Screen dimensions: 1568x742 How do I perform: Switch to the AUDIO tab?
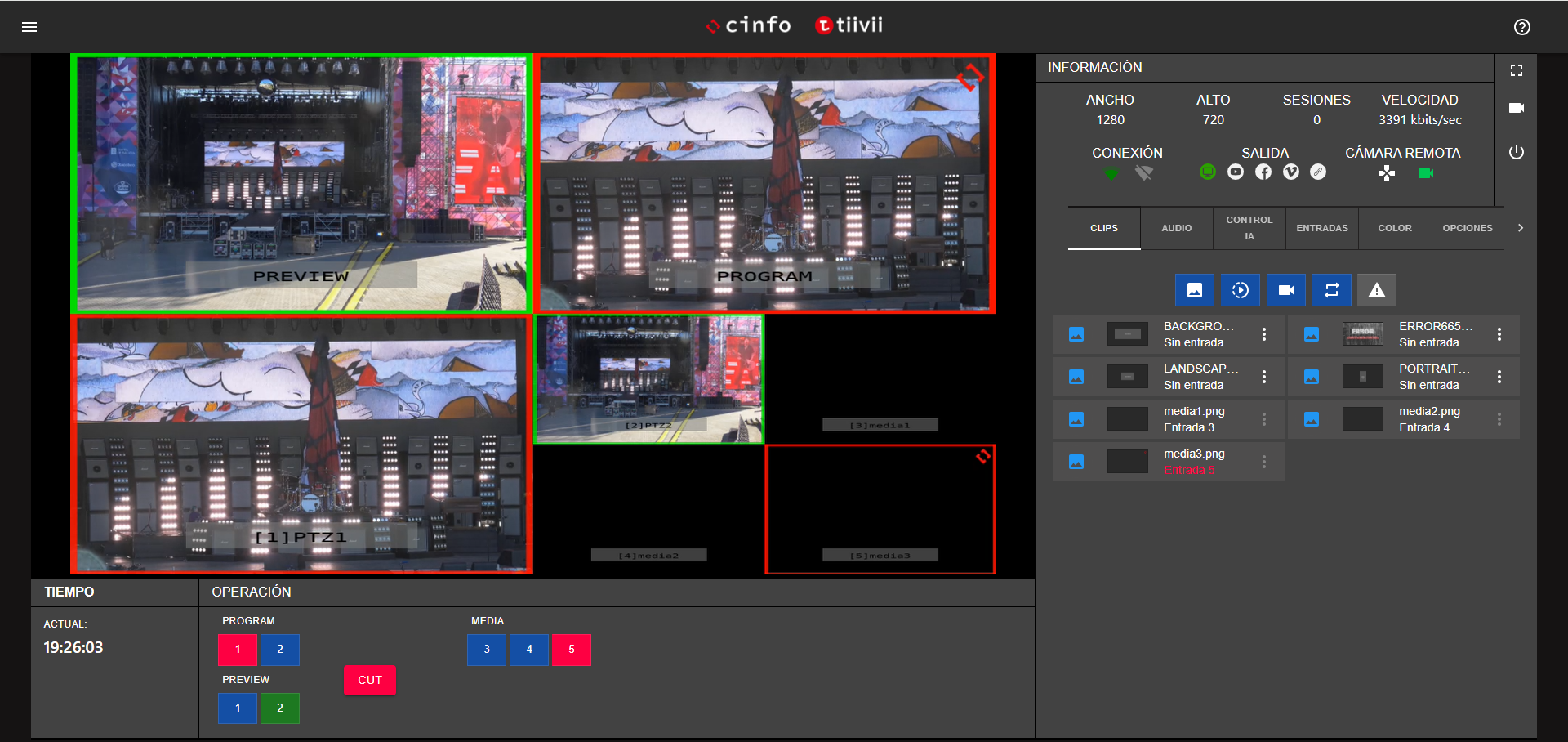[1176, 228]
